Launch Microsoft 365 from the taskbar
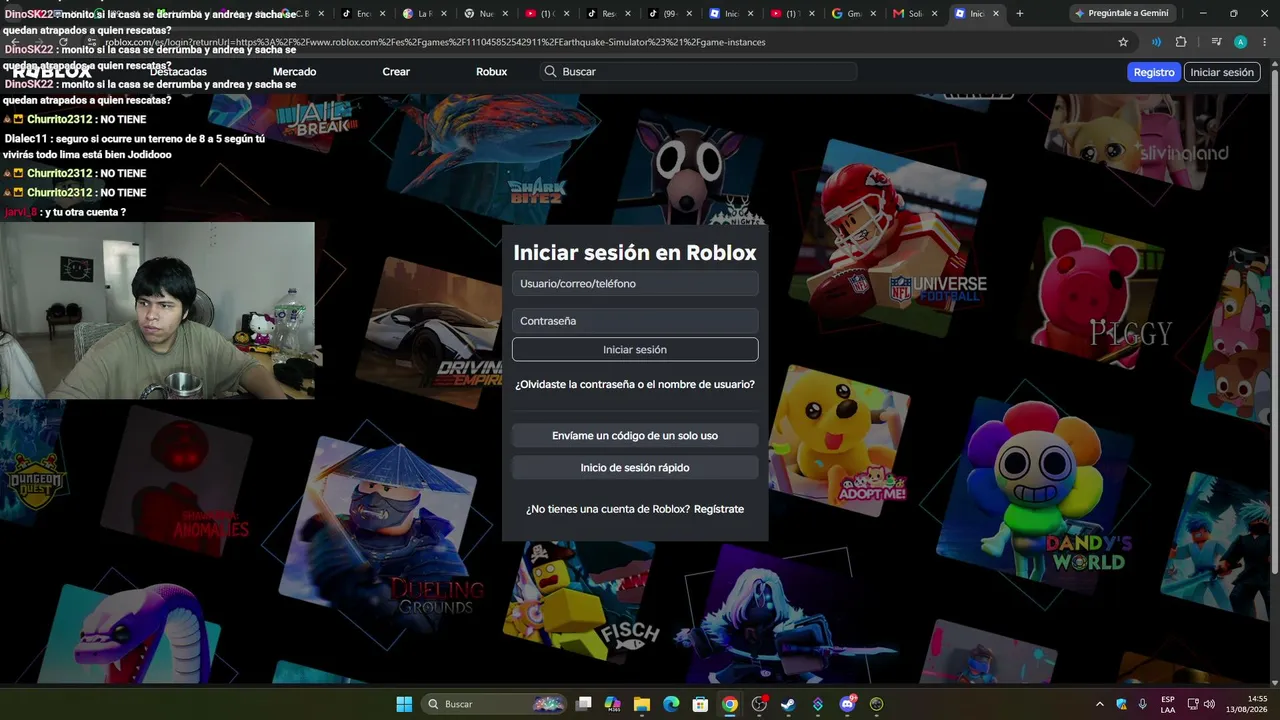The height and width of the screenshot is (720, 1280). 613,704
